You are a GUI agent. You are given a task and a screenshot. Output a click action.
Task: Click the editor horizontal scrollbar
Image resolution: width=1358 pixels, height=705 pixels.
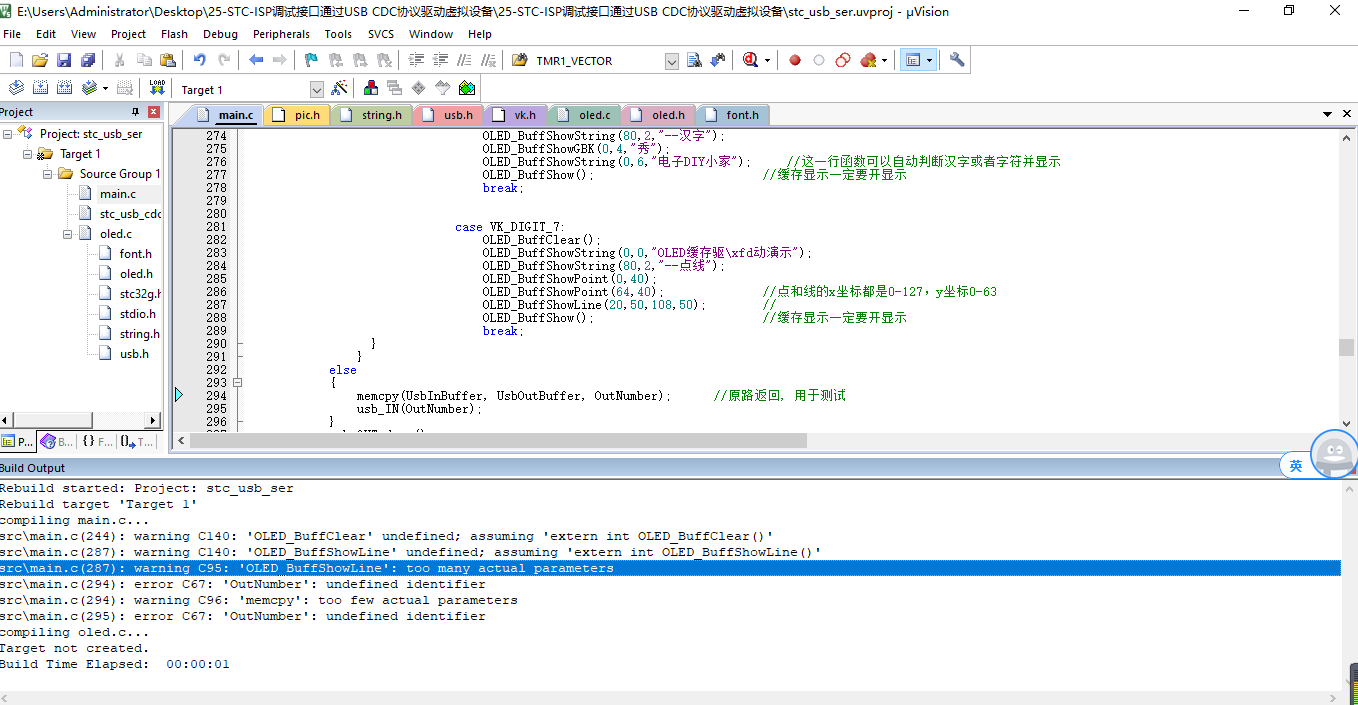click(x=500, y=441)
